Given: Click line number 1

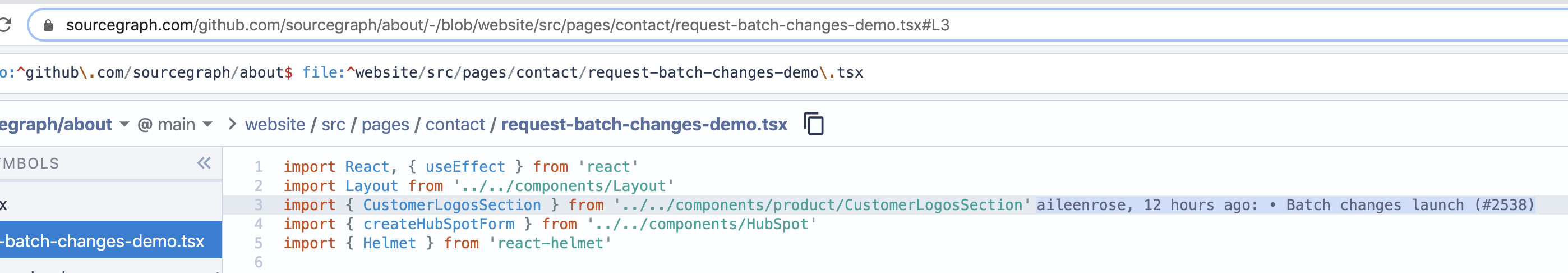Looking at the screenshot, I should pos(258,166).
